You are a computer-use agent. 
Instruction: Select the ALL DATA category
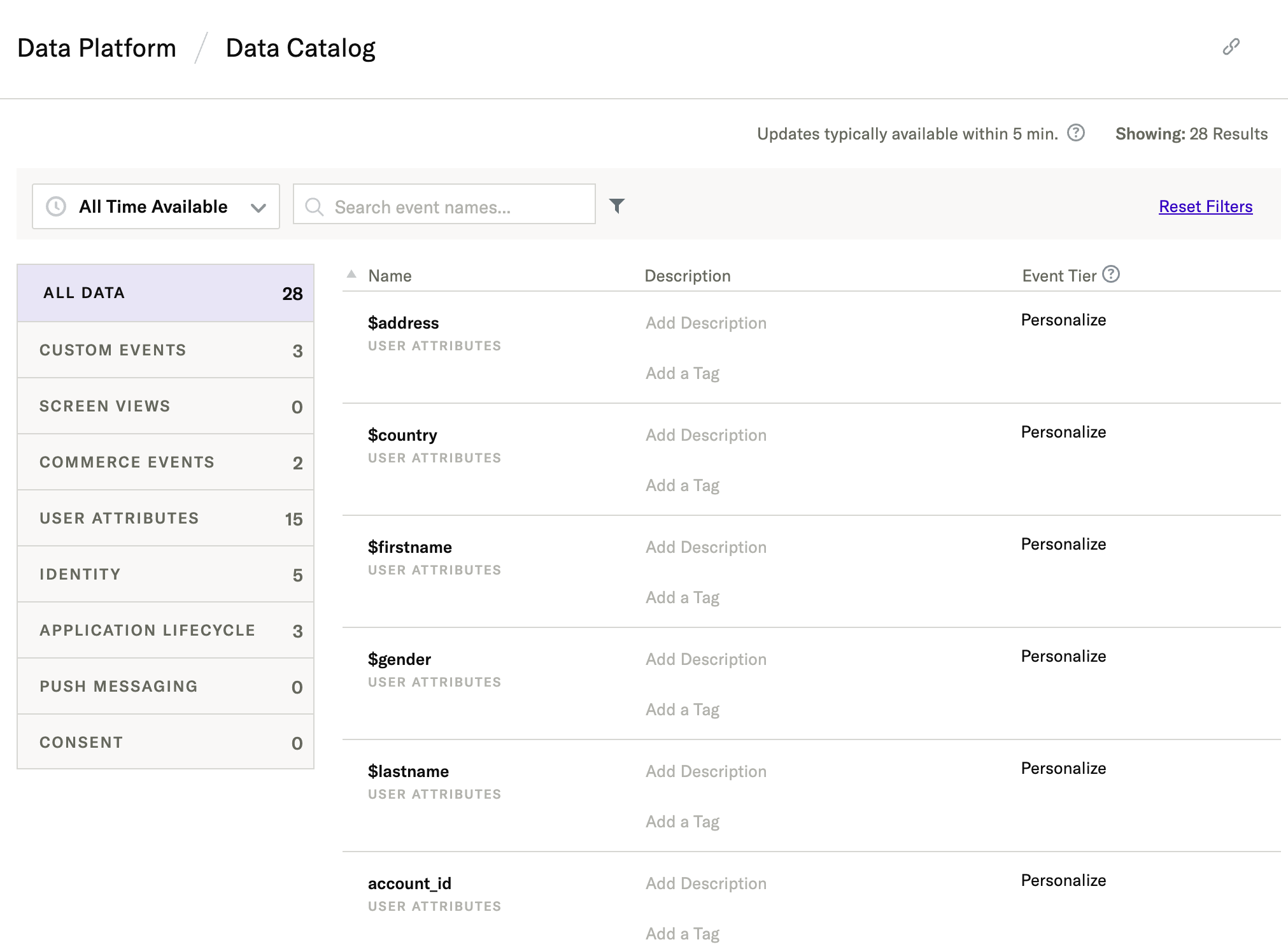pos(166,293)
